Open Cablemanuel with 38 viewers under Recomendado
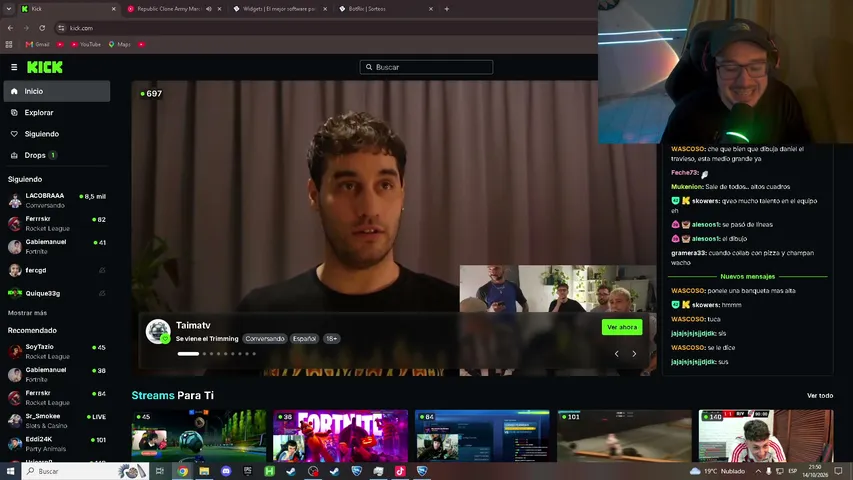853x480 pixels. click(57, 374)
